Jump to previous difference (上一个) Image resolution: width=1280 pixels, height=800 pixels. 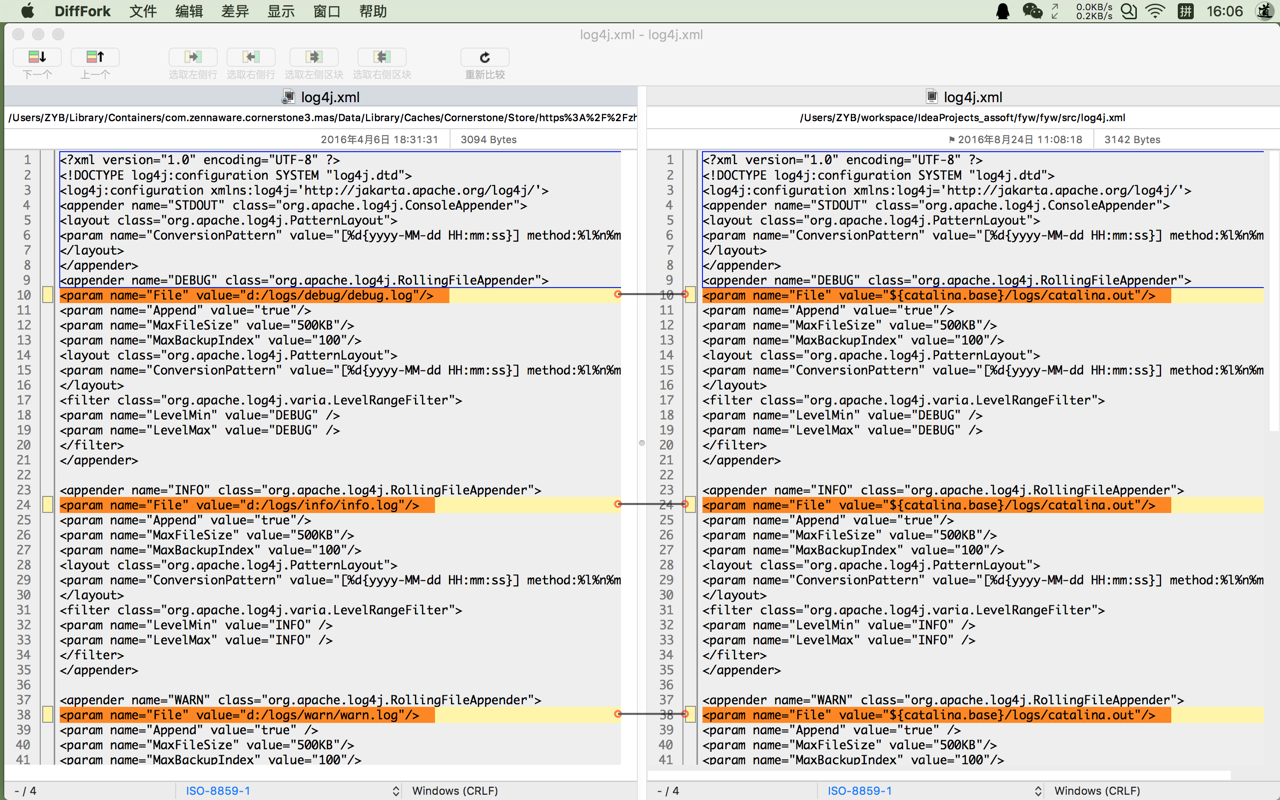(95, 57)
